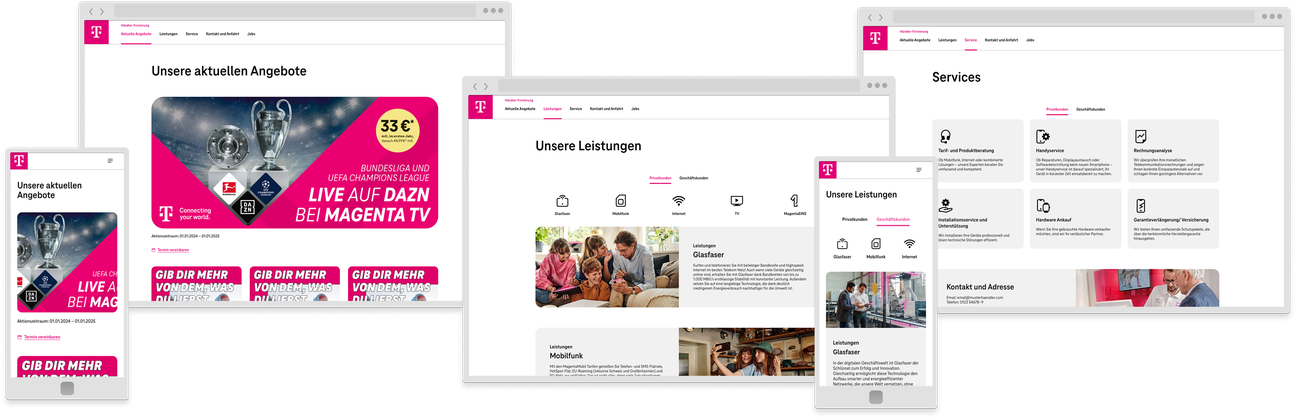1296x418 pixels.
Task: Open Rechnungsanalyse card title in Services window
Action: (x=1152, y=151)
